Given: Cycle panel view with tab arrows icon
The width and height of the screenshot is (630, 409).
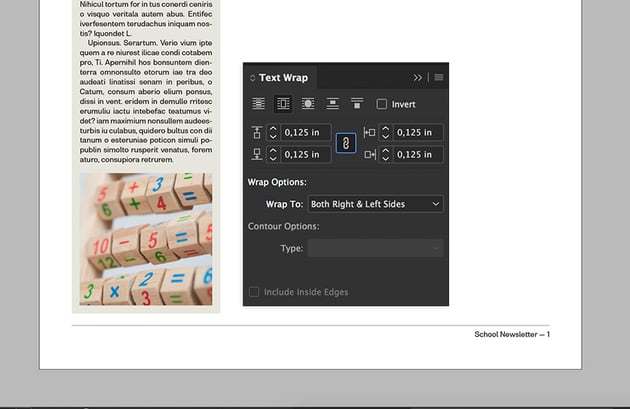Looking at the screenshot, I should click(x=252, y=78).
